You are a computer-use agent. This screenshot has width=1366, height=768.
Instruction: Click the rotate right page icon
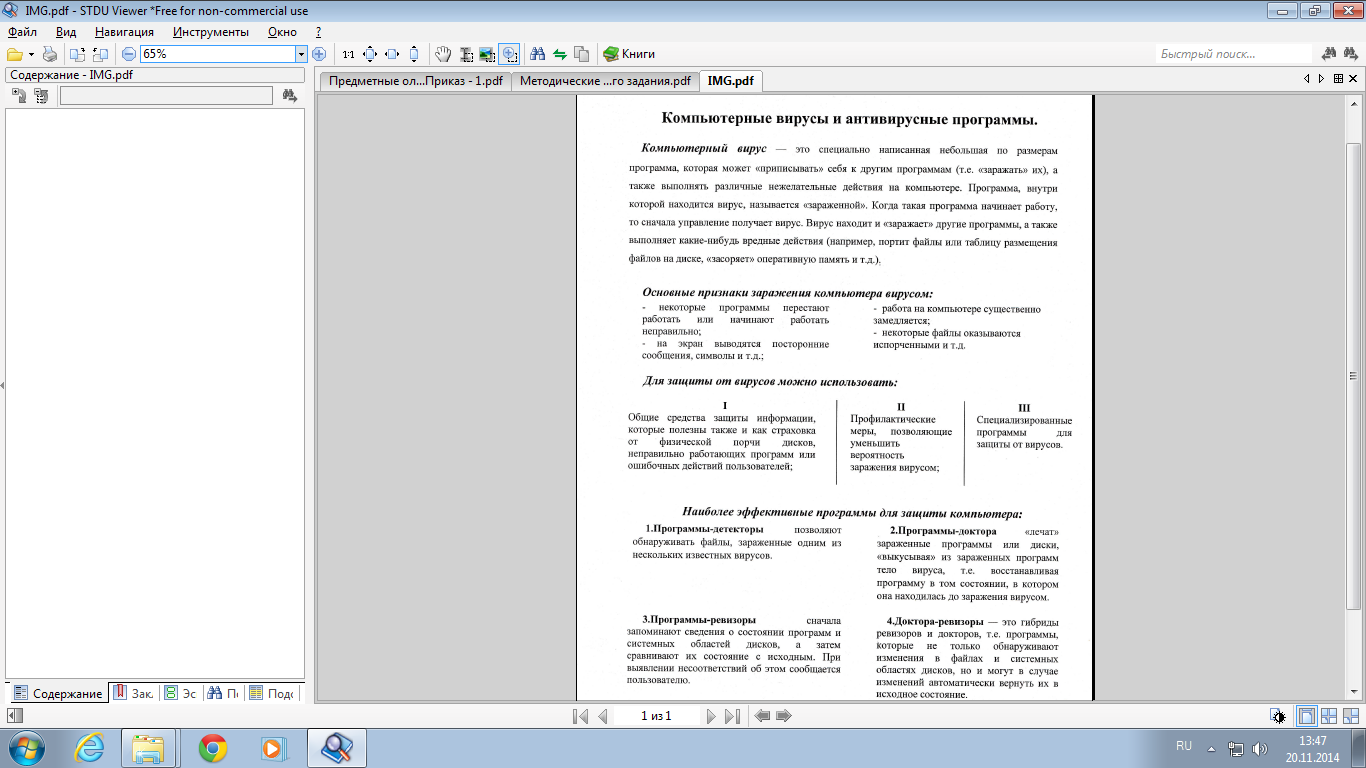coord(100,54)
